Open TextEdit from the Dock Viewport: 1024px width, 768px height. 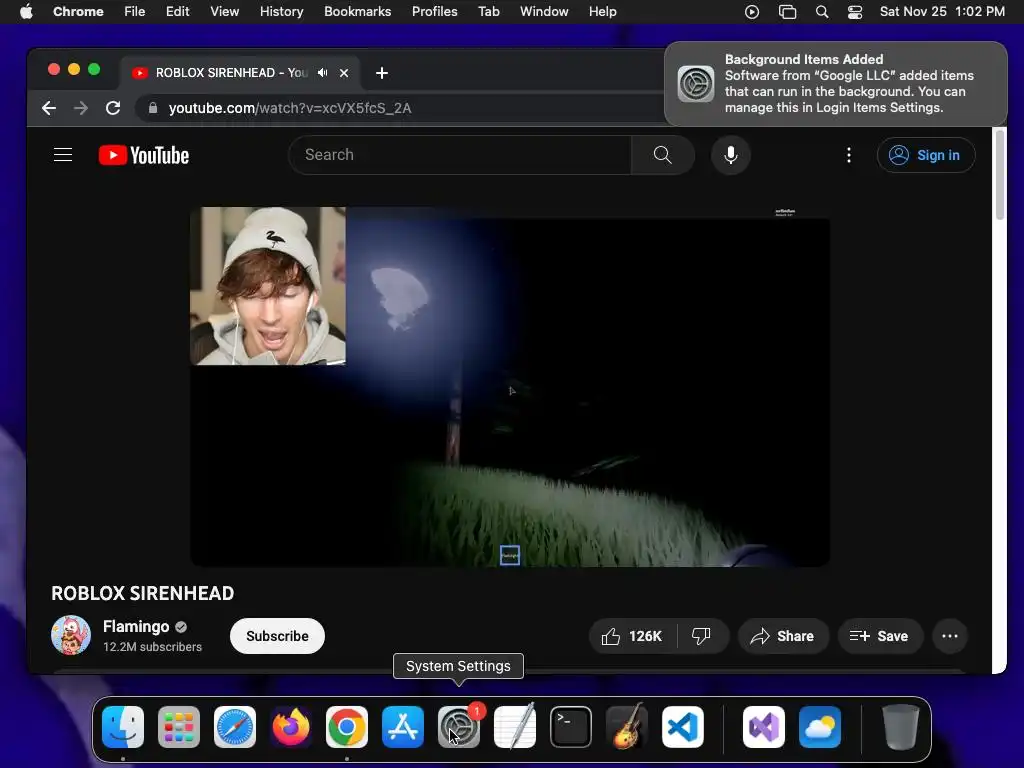tap(515, 727)
